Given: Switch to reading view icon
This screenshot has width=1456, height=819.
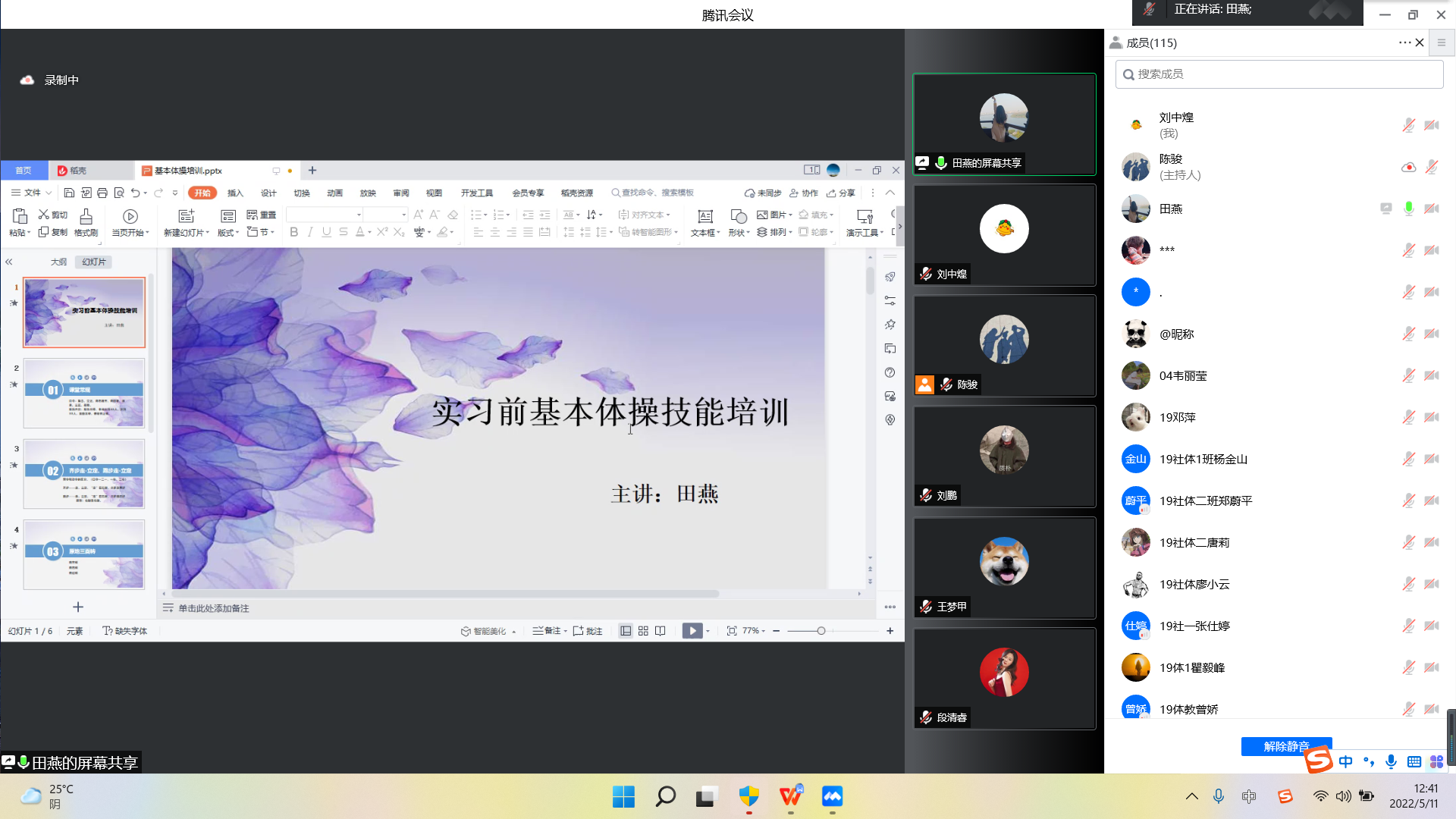Looking at the screenshot, I should tap(661, 631).
